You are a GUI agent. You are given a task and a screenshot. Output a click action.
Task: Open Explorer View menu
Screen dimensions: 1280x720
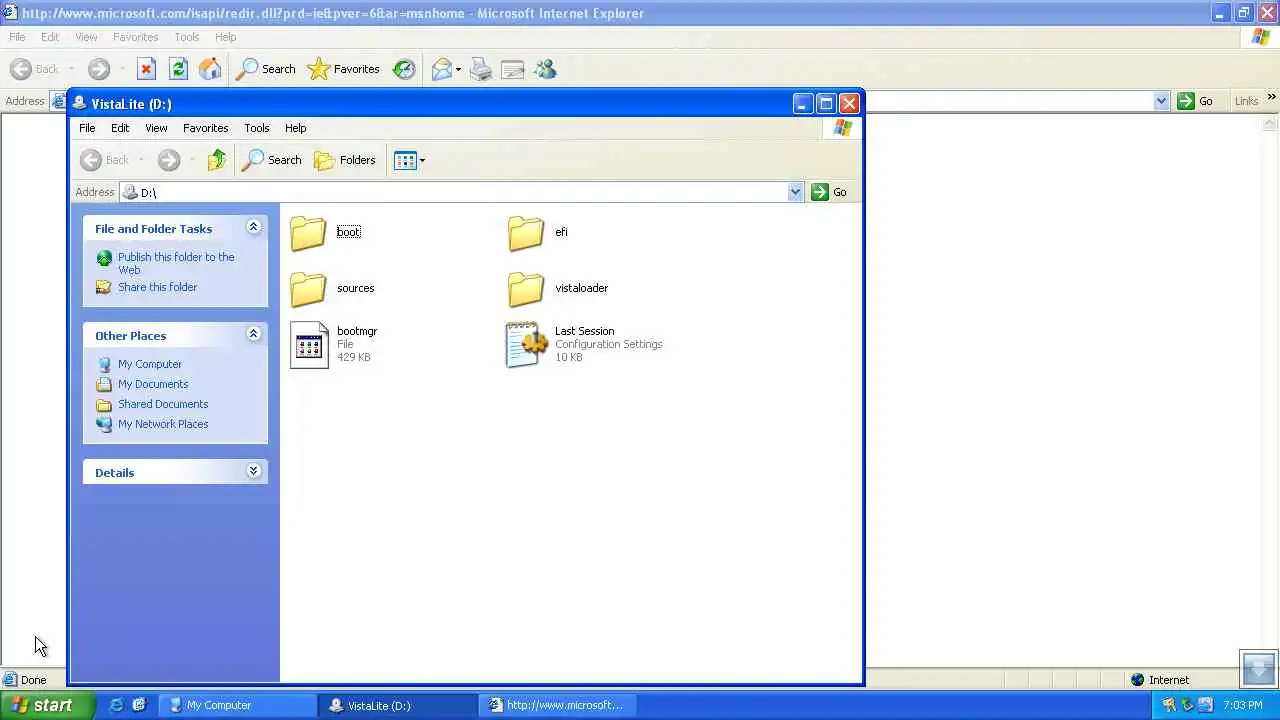[156, 128]
